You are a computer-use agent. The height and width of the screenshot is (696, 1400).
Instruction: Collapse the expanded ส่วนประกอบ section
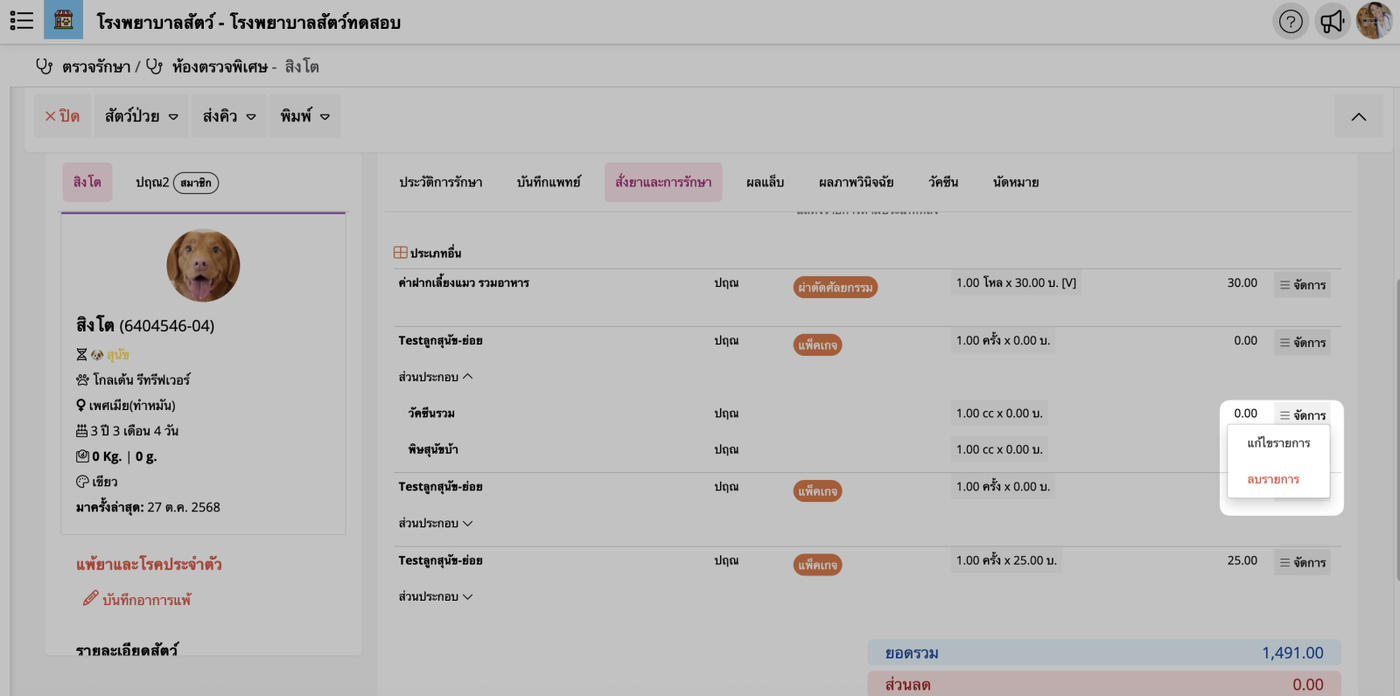point(436,377)
